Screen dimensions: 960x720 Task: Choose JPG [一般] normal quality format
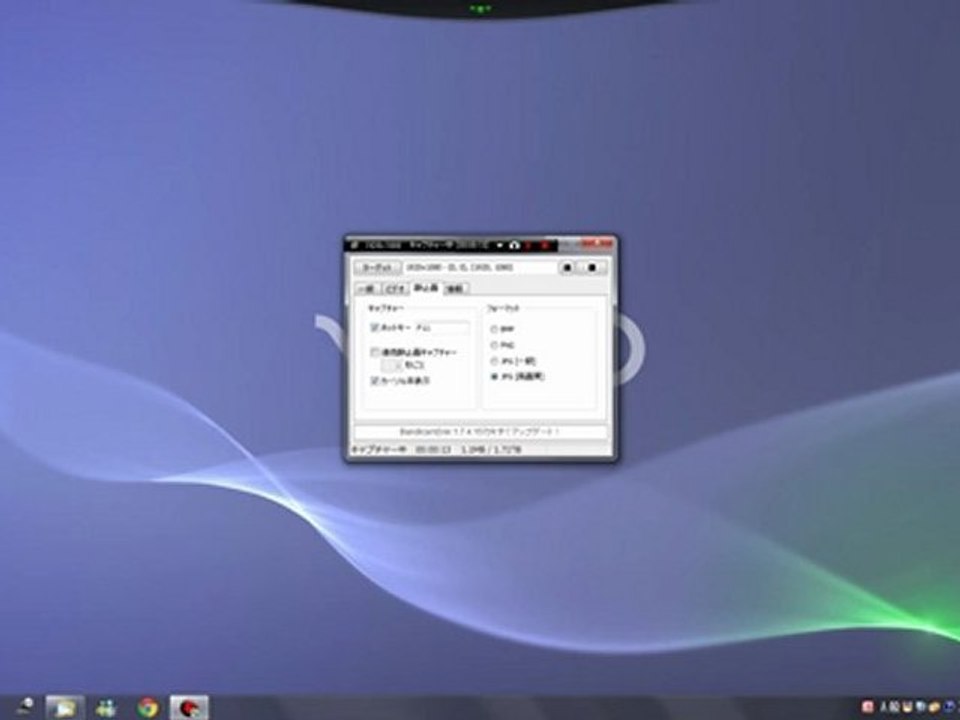click(494, 361)
